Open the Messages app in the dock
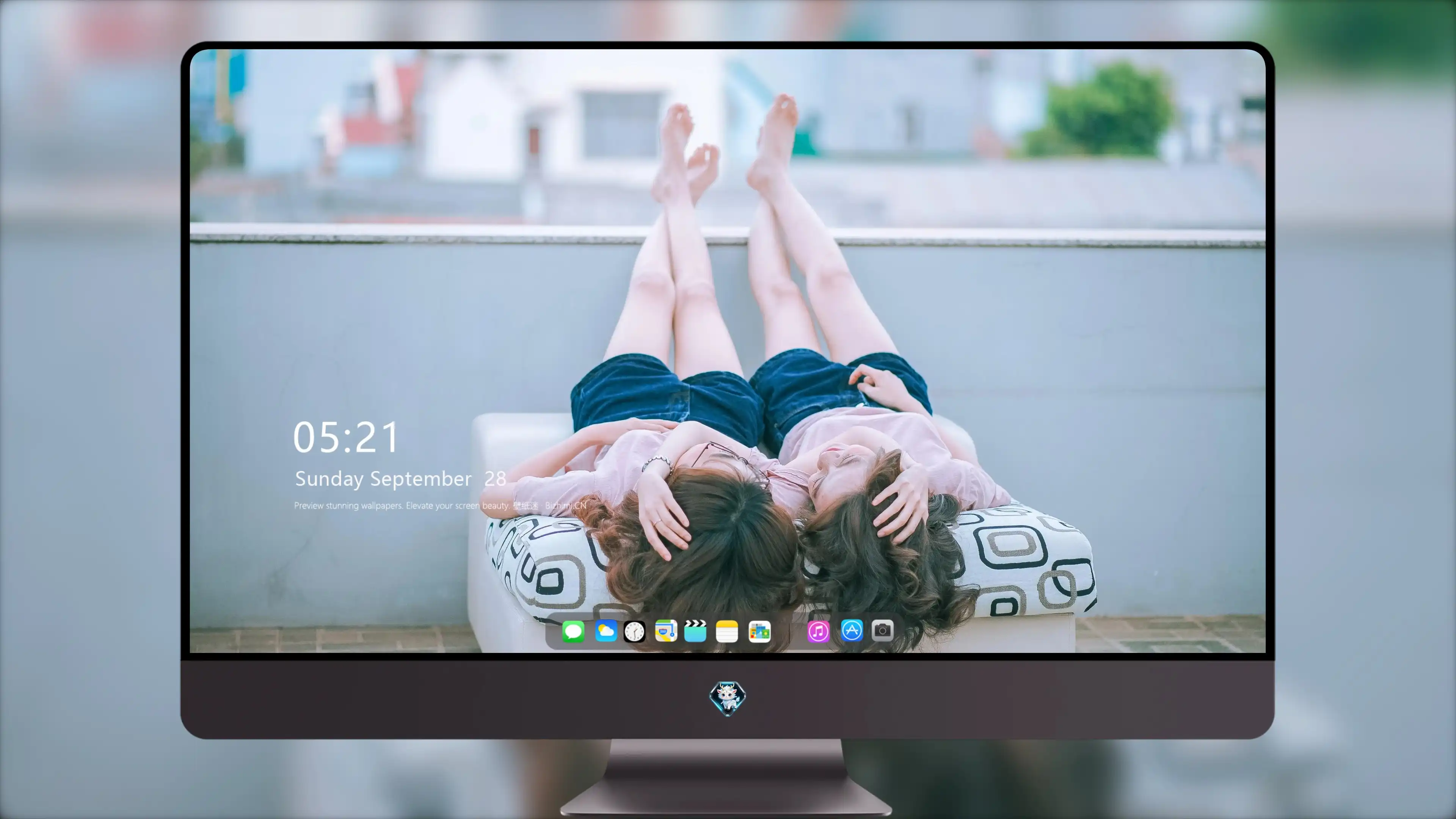This screenshot has width=1456, height=819. tap(573, 631)
